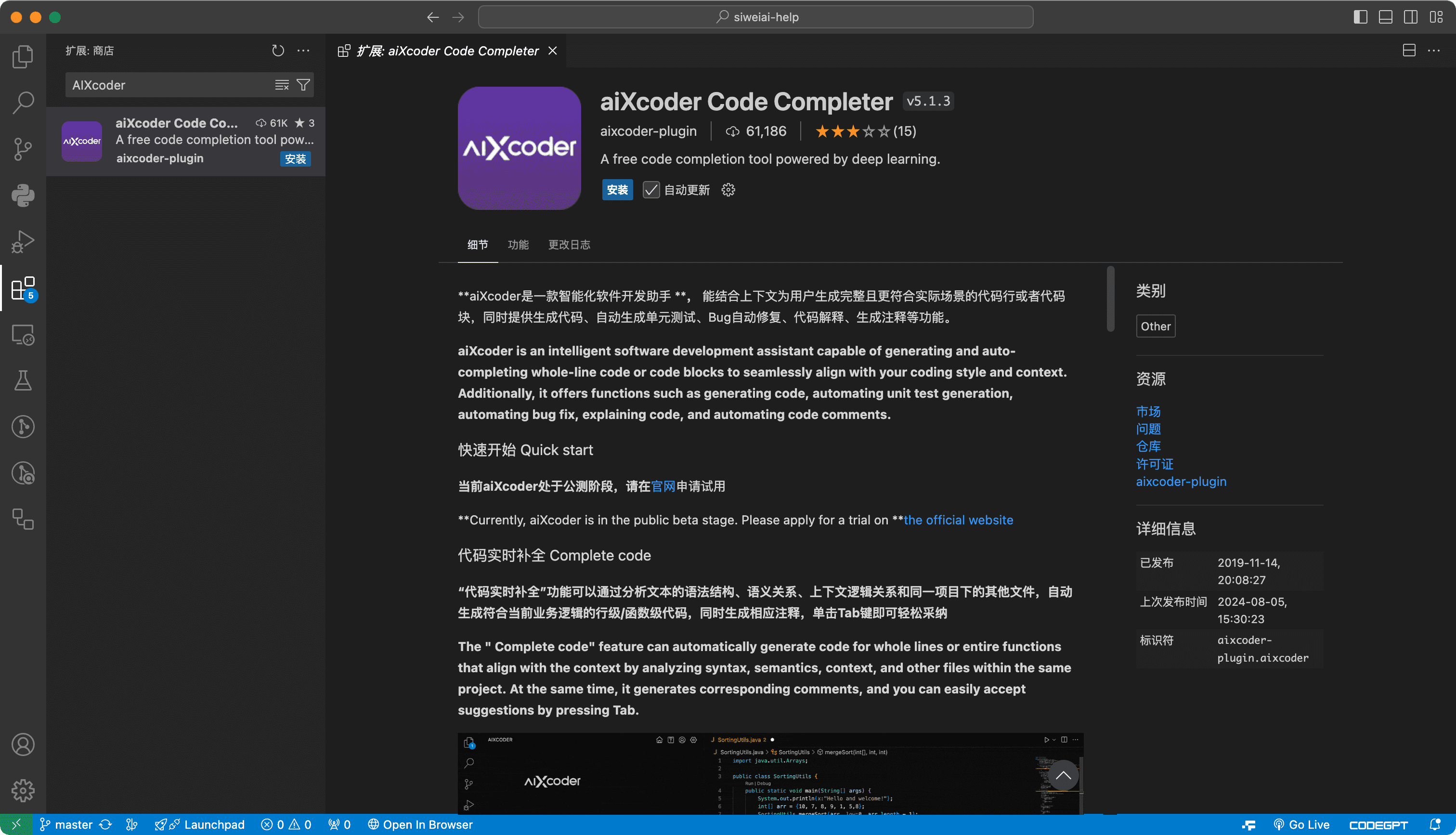The image size is (1456, 835).
Task: Install the aiXcoder Code Completer extension
Action: click(617, 190)
